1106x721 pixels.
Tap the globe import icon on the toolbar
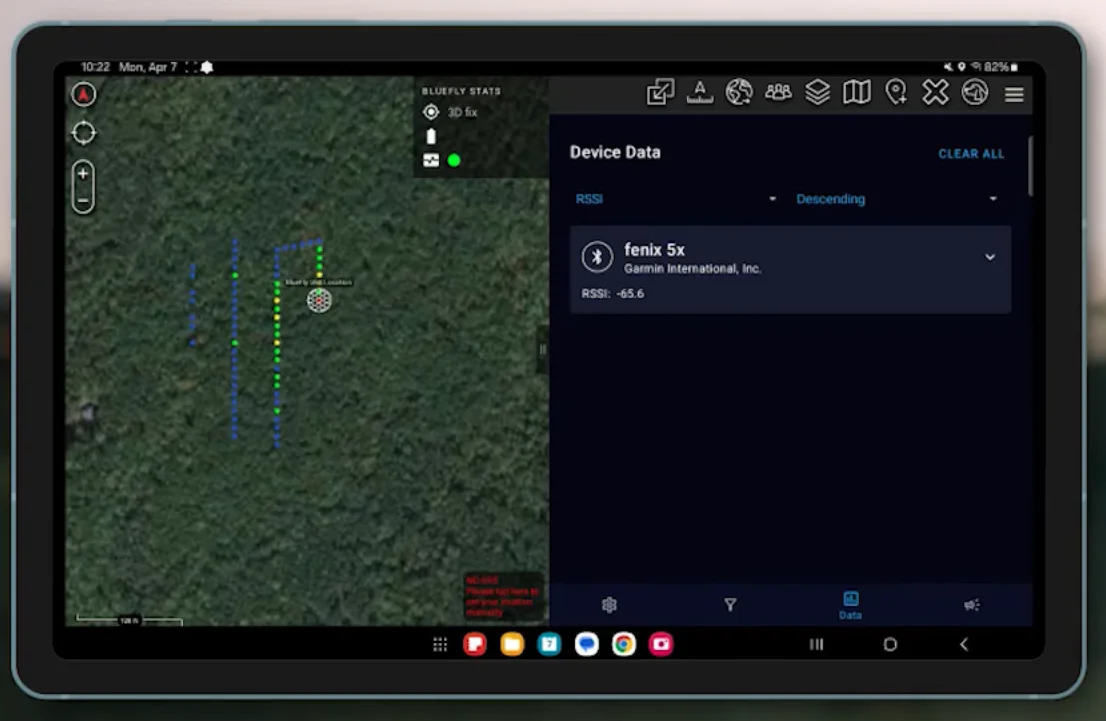tap(976, 92)
